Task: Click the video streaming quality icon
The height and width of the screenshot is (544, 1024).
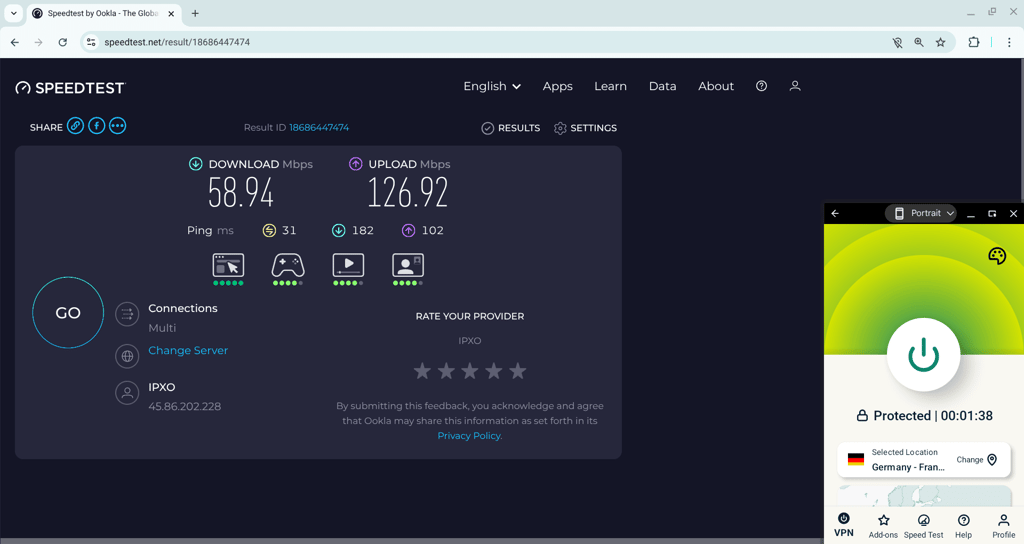Action: tap(348, 265)
